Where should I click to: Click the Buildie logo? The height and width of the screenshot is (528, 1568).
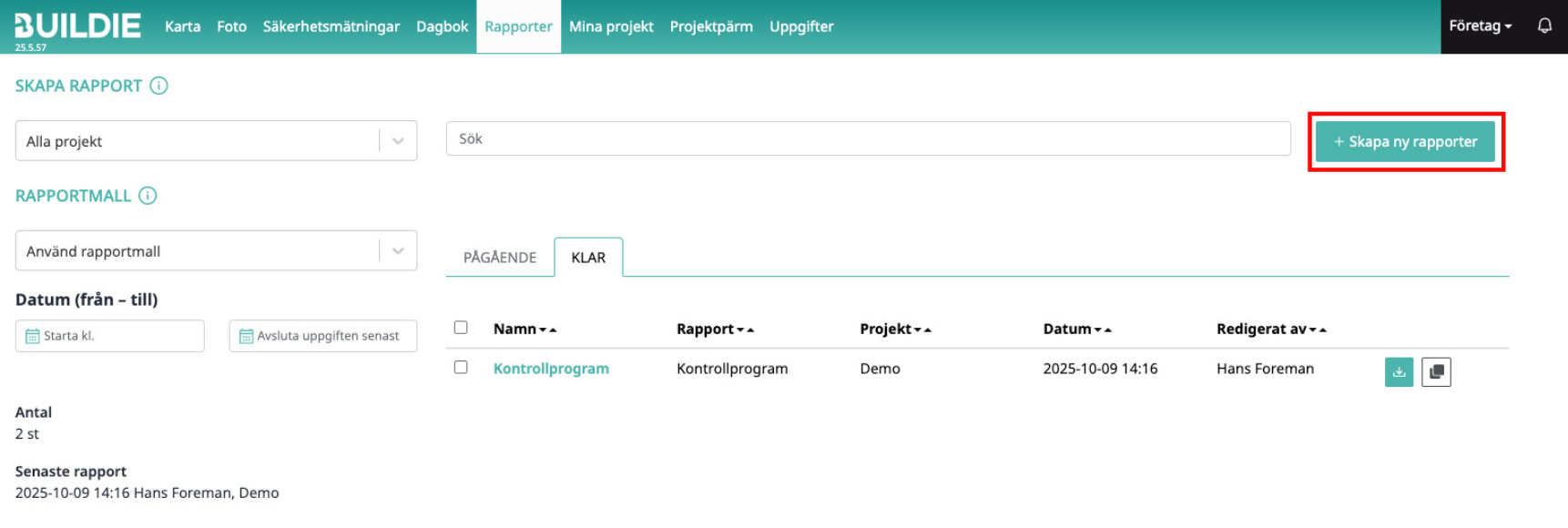point(77,25)
